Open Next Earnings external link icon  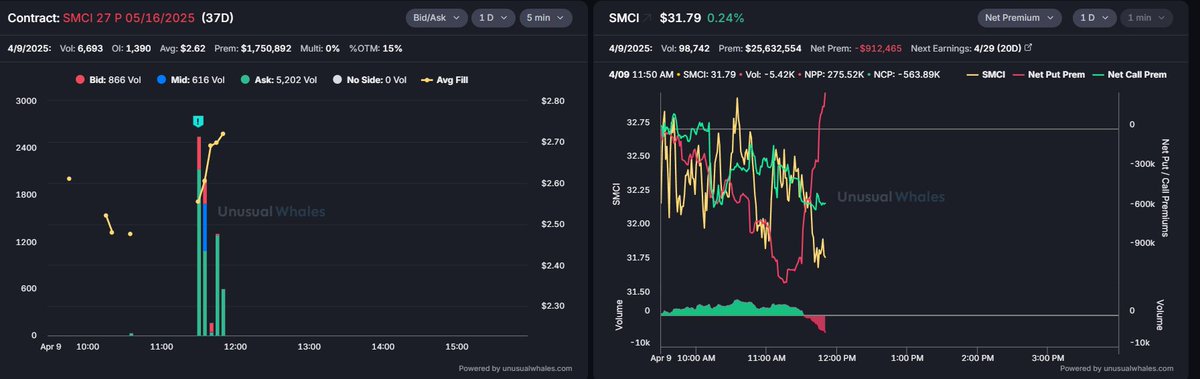tap(1028, 48)
